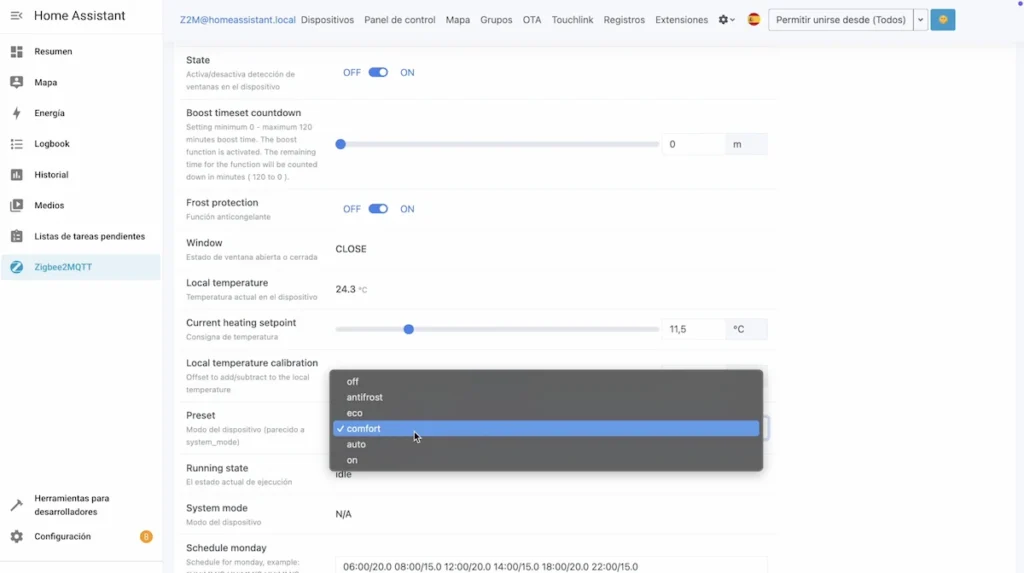Toggle the State window detection switch
Image resolution: width=1024 pixels, height=573 pixels.
[378, 73]
